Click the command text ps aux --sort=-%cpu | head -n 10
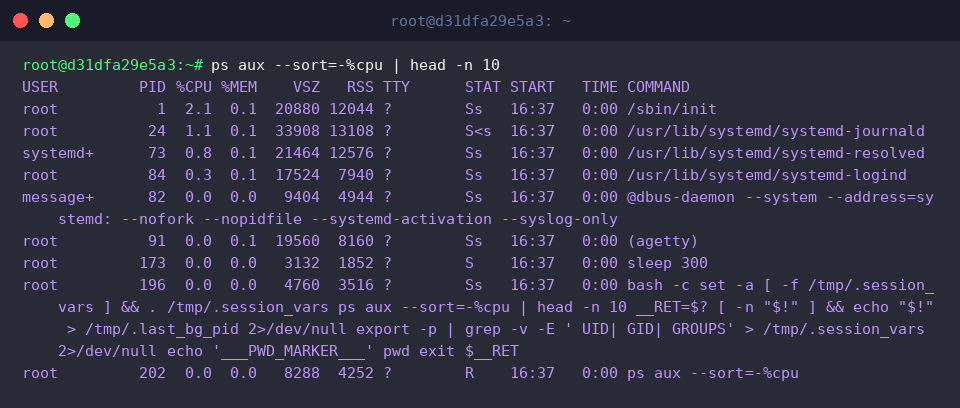The height and width of the screenshot is (408, 960). point(355,65)
